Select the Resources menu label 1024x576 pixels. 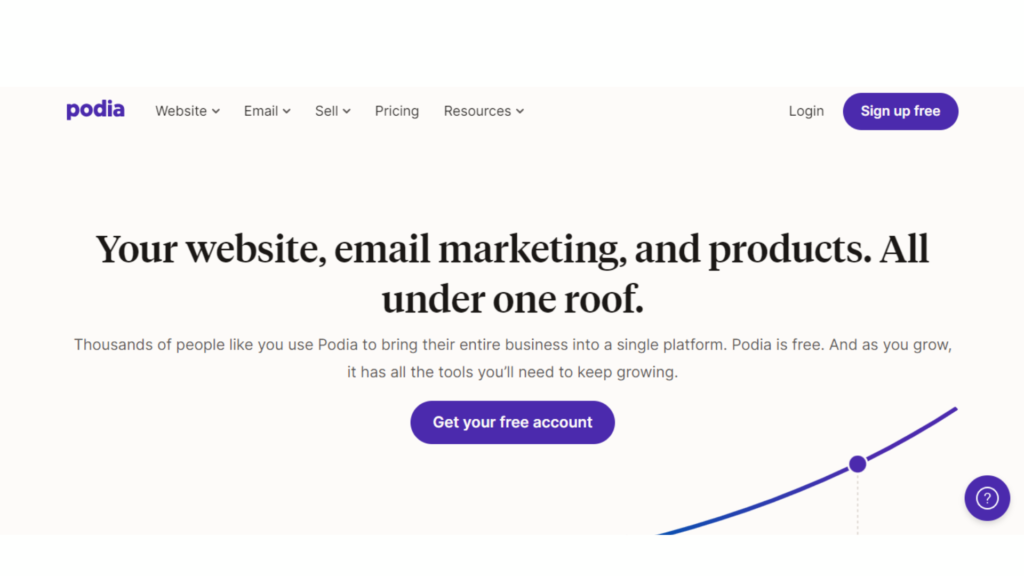[x=477, y=111]
